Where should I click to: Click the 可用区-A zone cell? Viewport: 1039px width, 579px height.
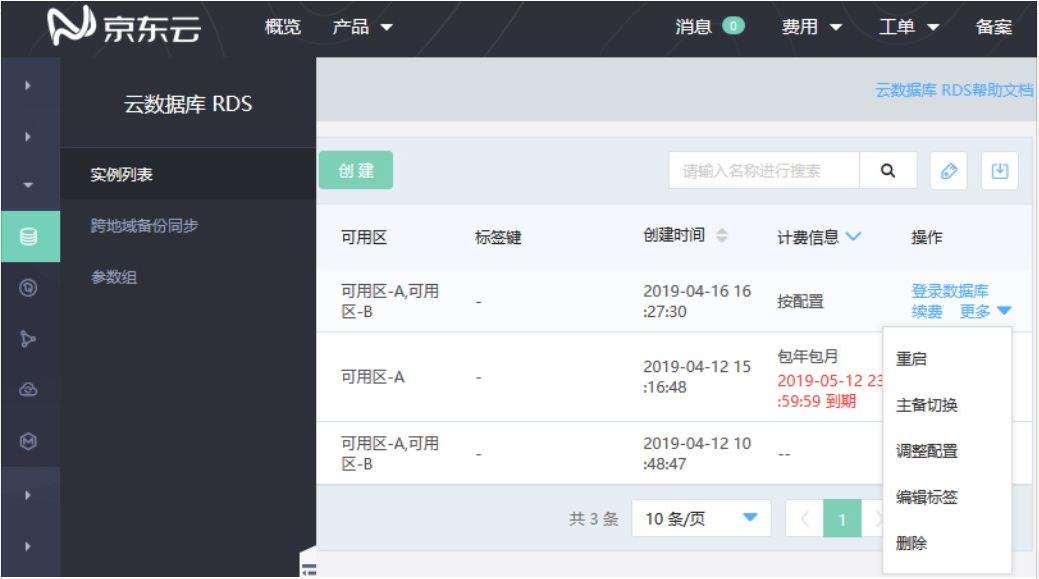pos(372,377)
